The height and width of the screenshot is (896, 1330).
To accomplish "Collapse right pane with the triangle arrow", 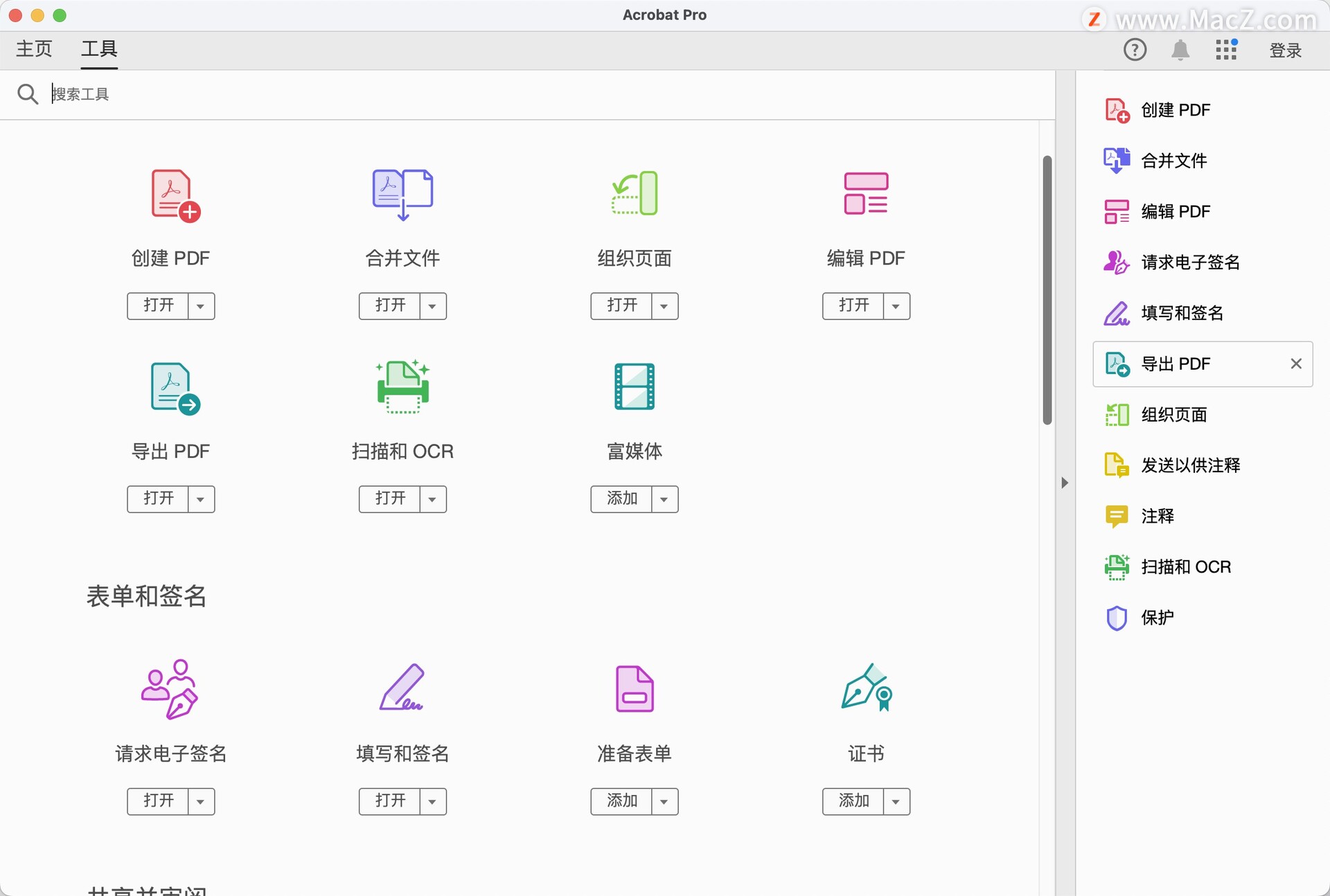I will point(1065,483).
